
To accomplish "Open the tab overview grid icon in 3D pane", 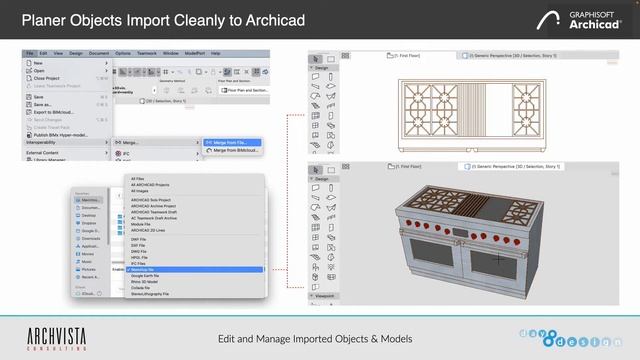I will (x=345, y=167).
